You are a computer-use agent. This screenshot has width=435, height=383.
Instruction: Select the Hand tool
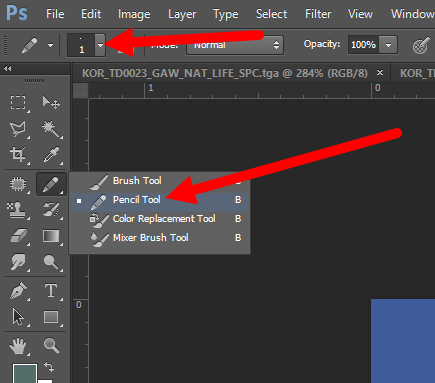pos(18,345)
